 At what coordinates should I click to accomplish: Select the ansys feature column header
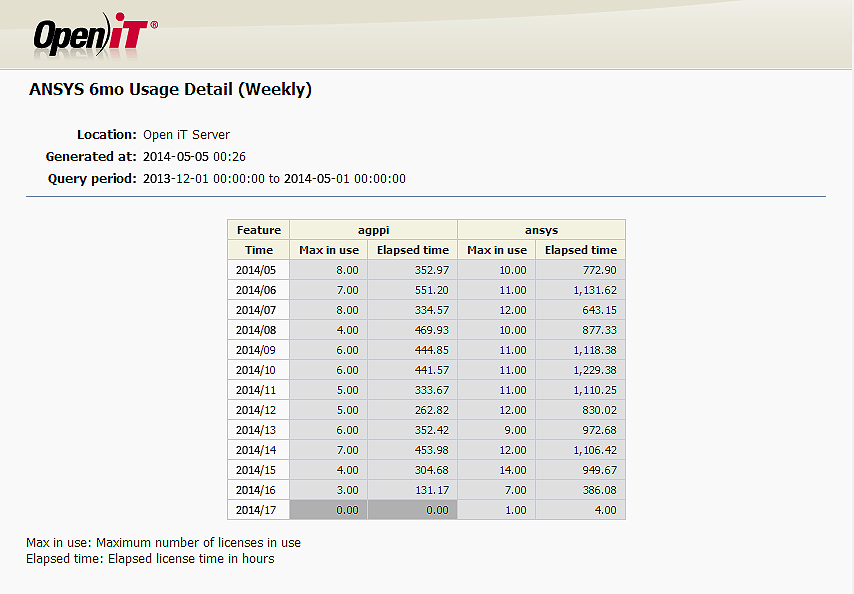coord(541,230)
